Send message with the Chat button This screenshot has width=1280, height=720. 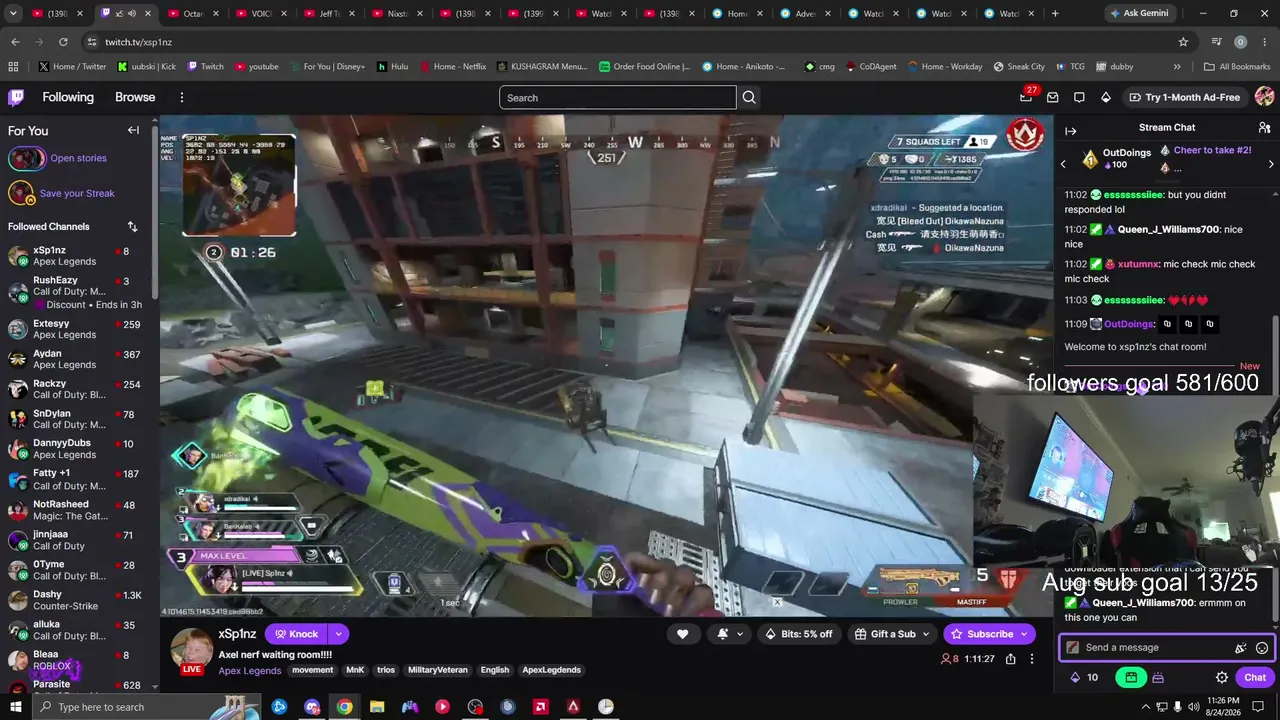1255,677
